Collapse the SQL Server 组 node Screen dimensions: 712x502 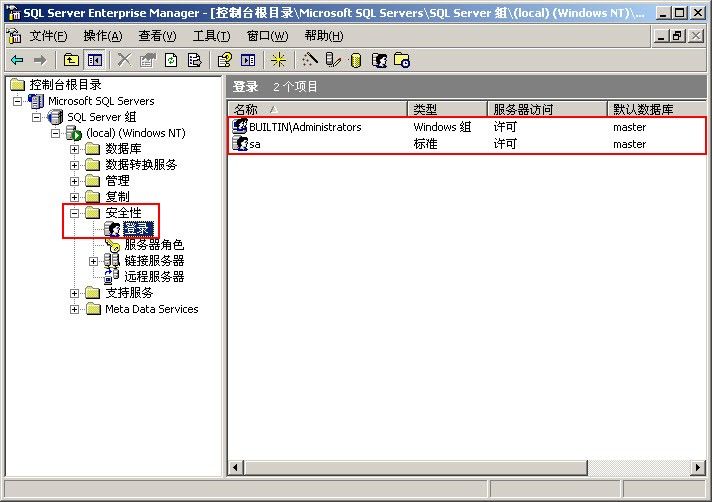36,118
